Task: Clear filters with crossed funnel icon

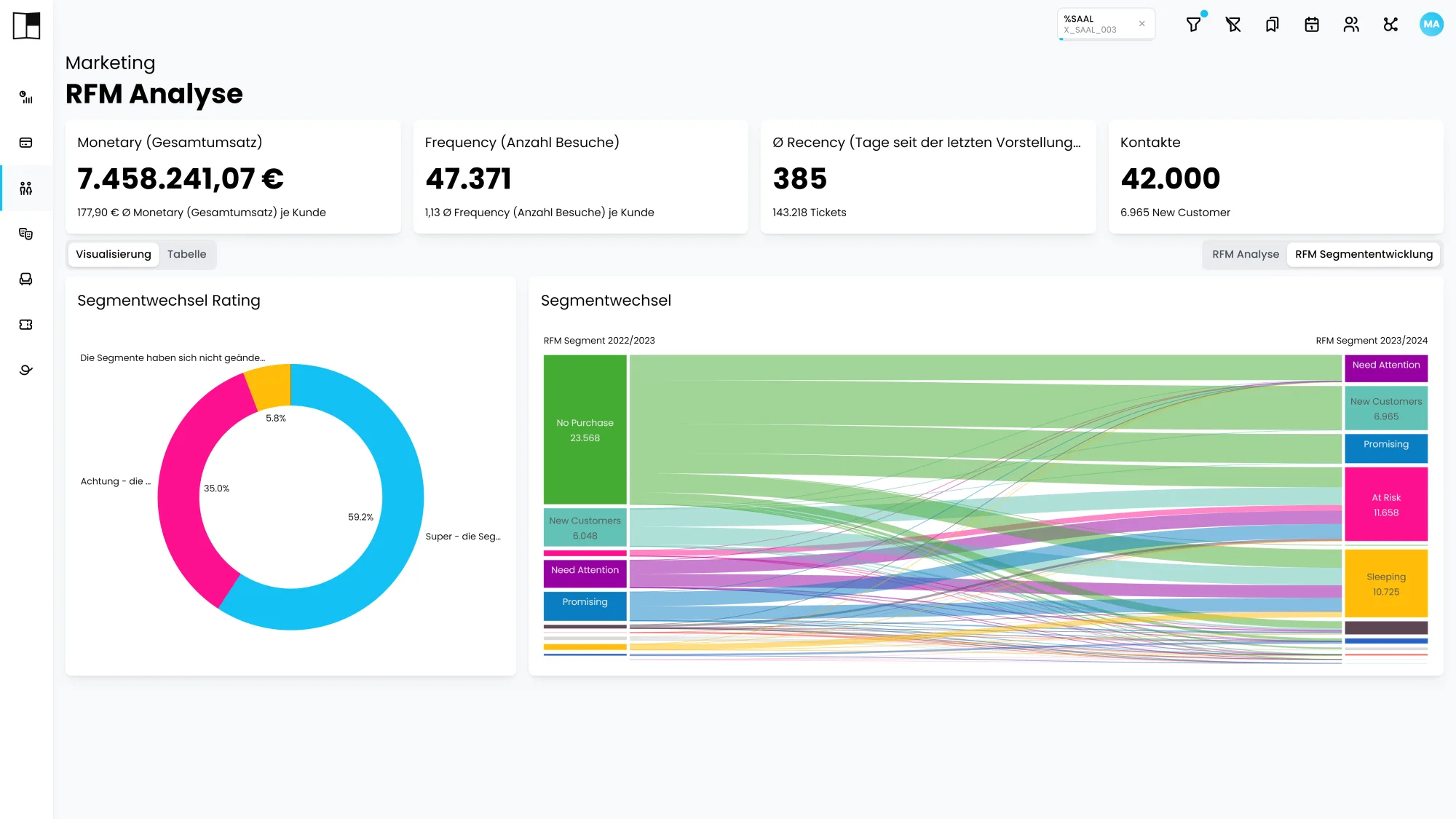Action: (1233, 25)
